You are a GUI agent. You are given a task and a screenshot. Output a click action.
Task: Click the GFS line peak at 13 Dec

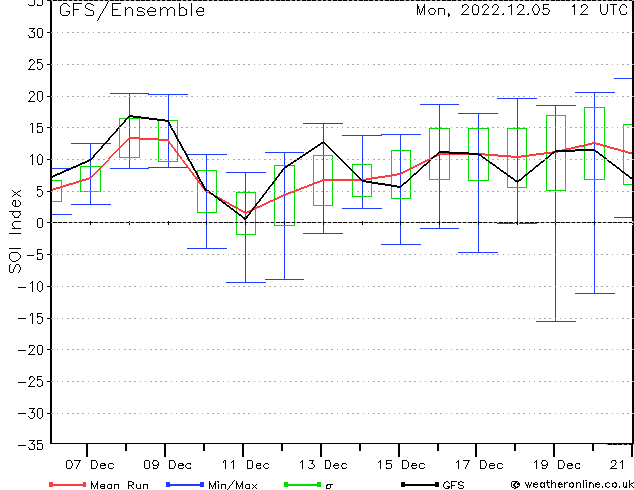[323, 142]
